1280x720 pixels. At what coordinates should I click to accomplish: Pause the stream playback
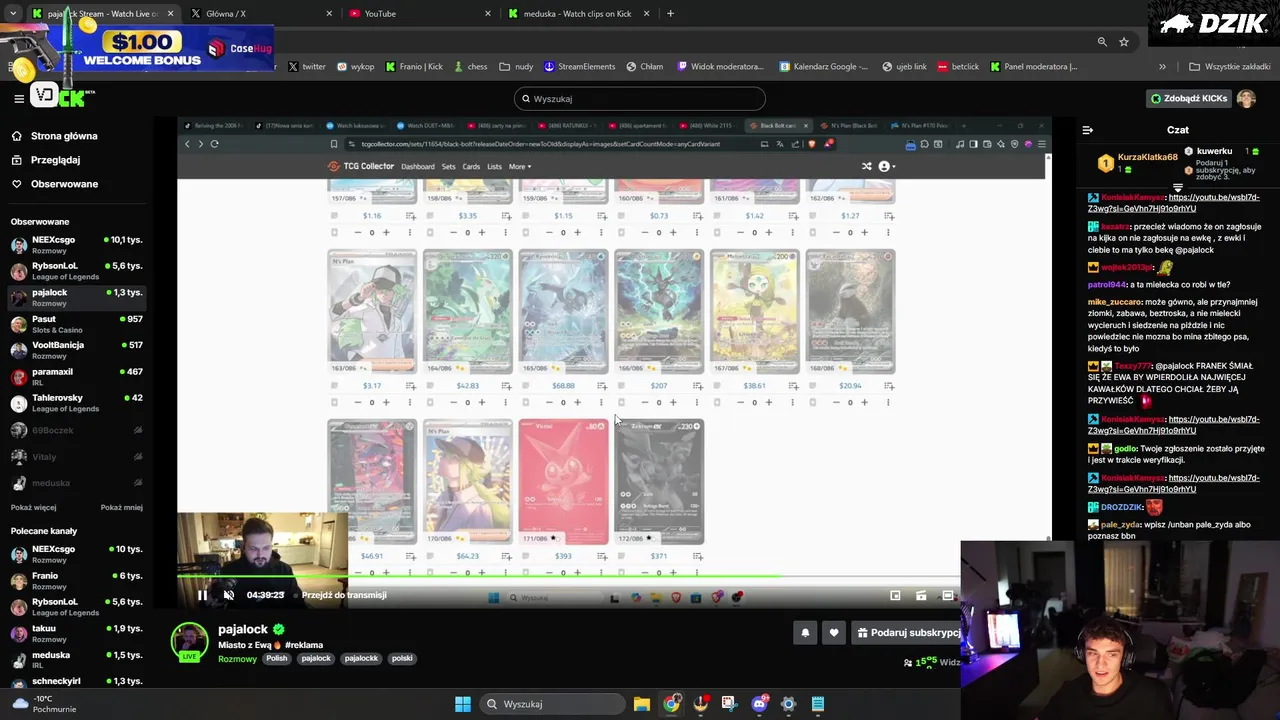tap(202, 595)
